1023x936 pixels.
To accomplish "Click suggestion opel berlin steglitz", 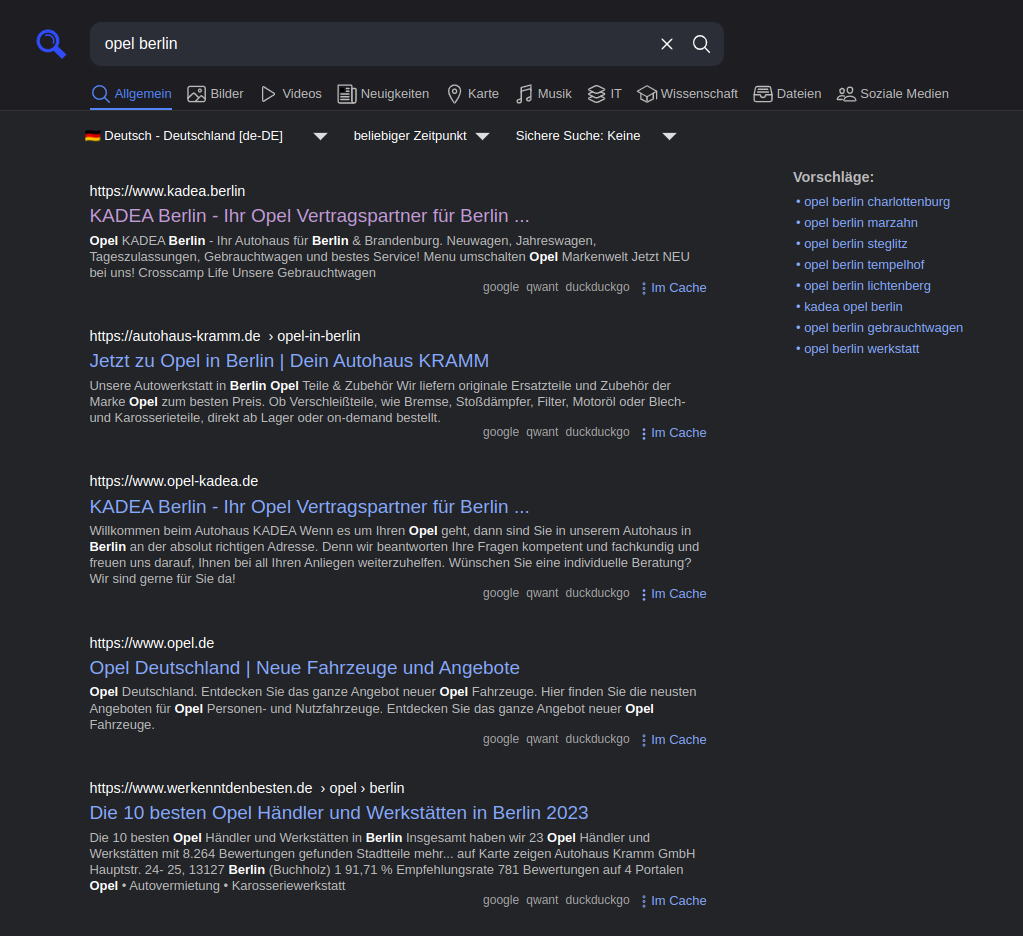I will point(855,244).
